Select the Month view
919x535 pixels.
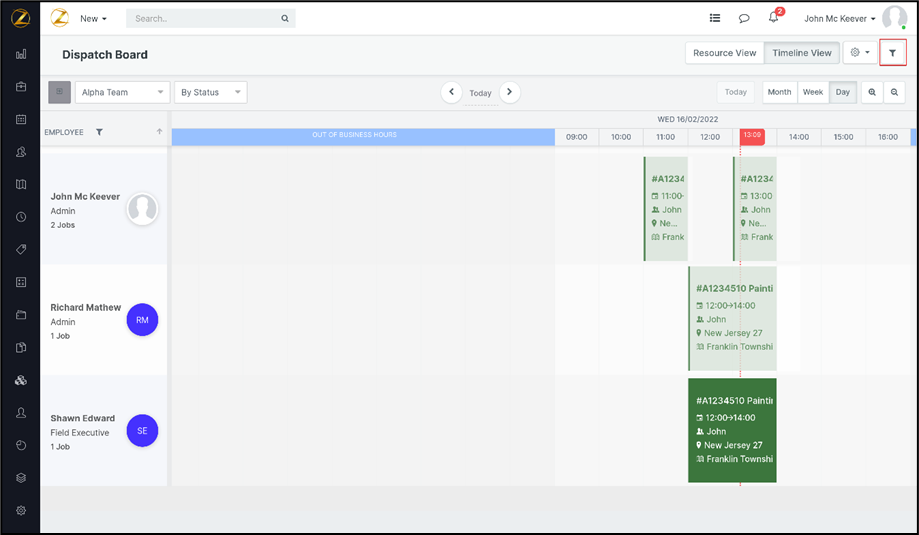click(780, 92)
